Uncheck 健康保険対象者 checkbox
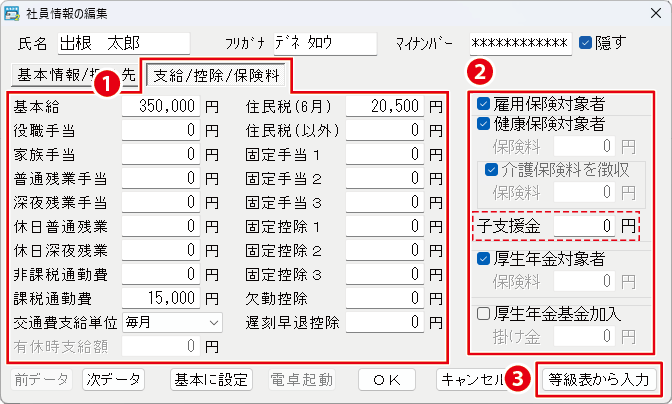 coord(484,125)
